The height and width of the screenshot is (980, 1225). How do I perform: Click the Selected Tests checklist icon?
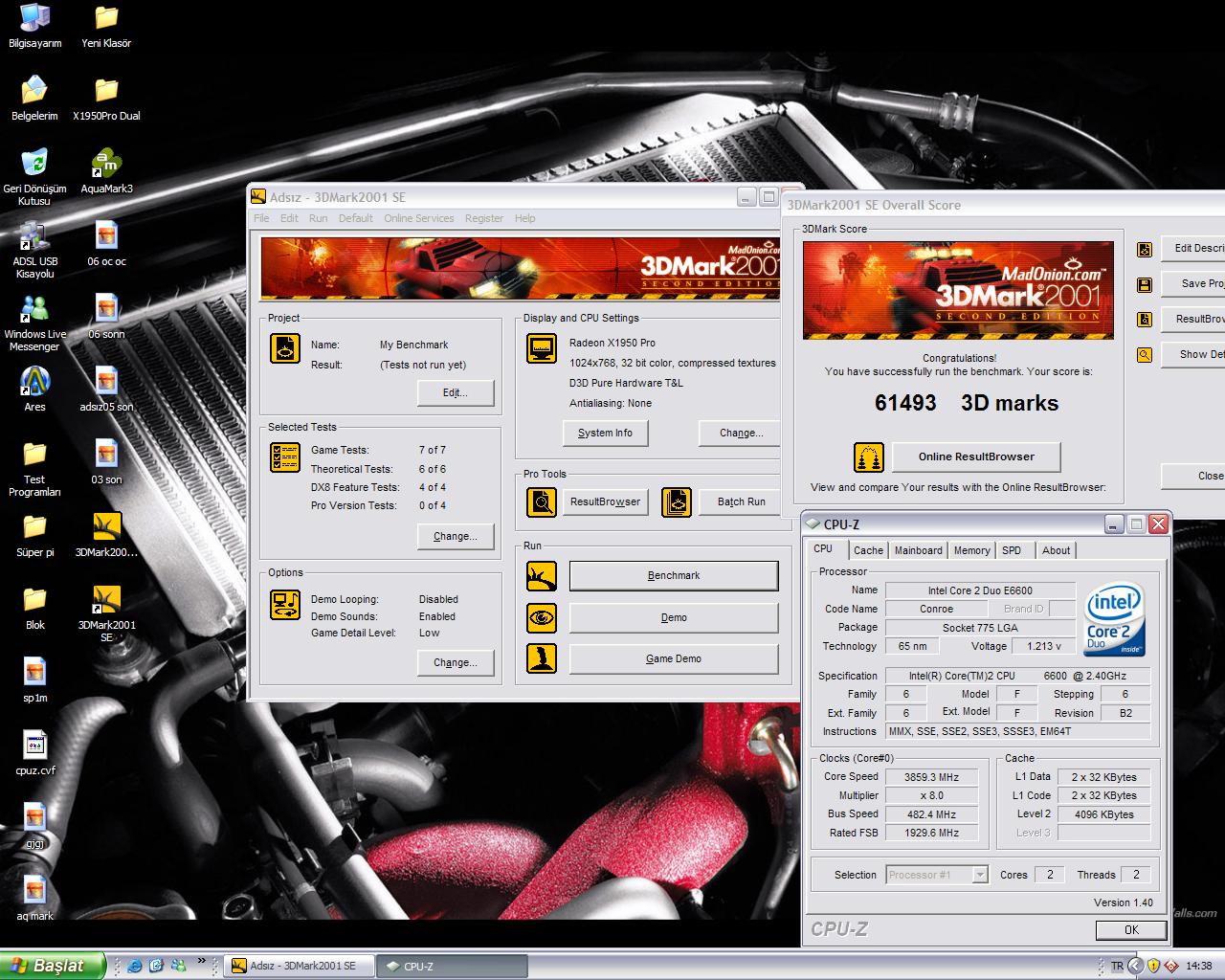285,457
